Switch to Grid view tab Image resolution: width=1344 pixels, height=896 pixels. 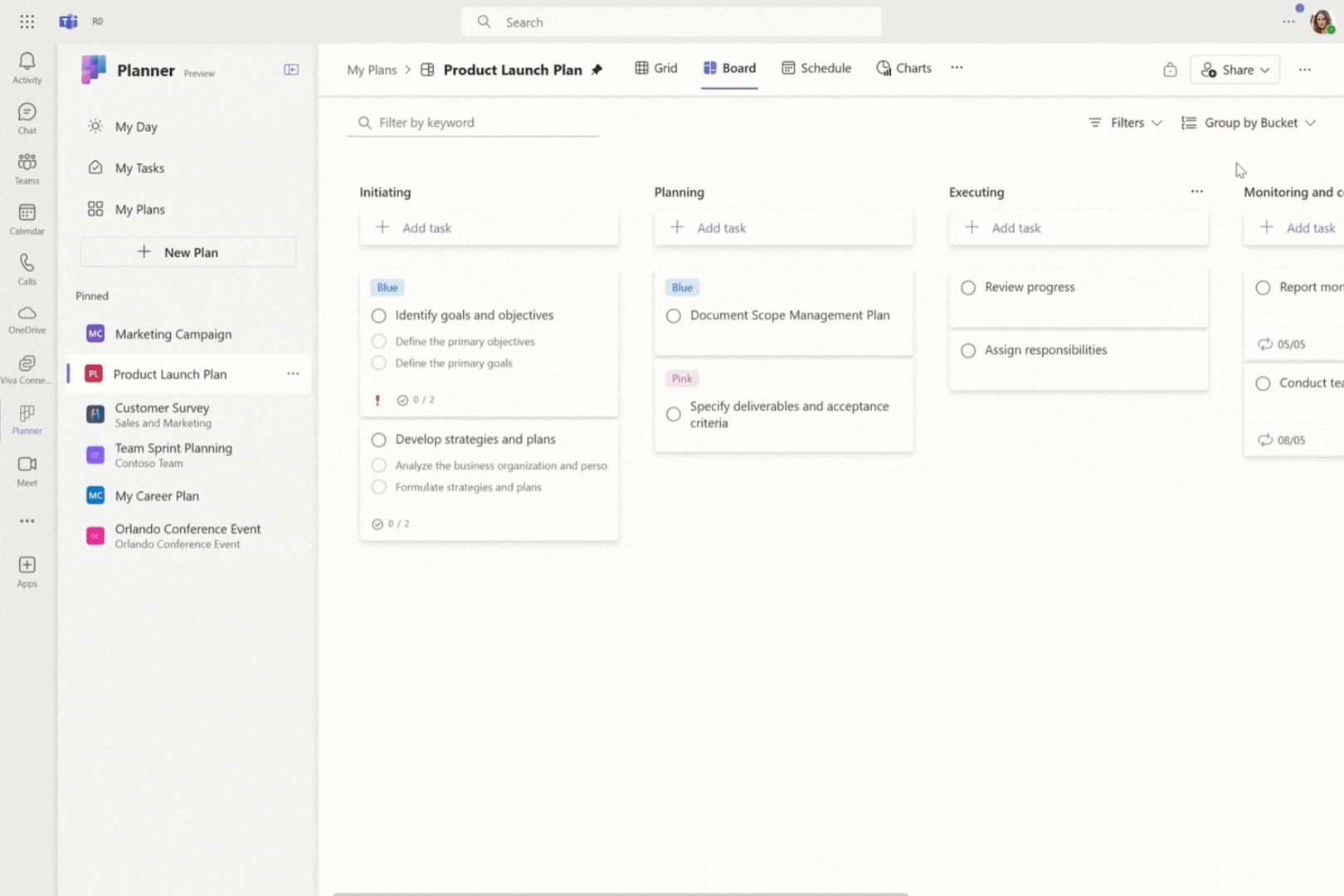(x=656, y=68)
